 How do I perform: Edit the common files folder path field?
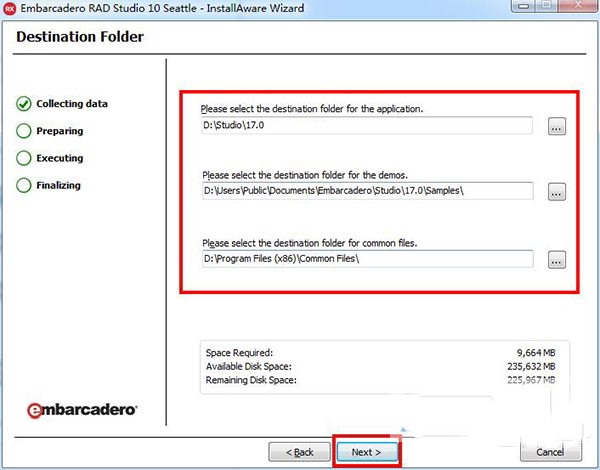click(367, 259)
